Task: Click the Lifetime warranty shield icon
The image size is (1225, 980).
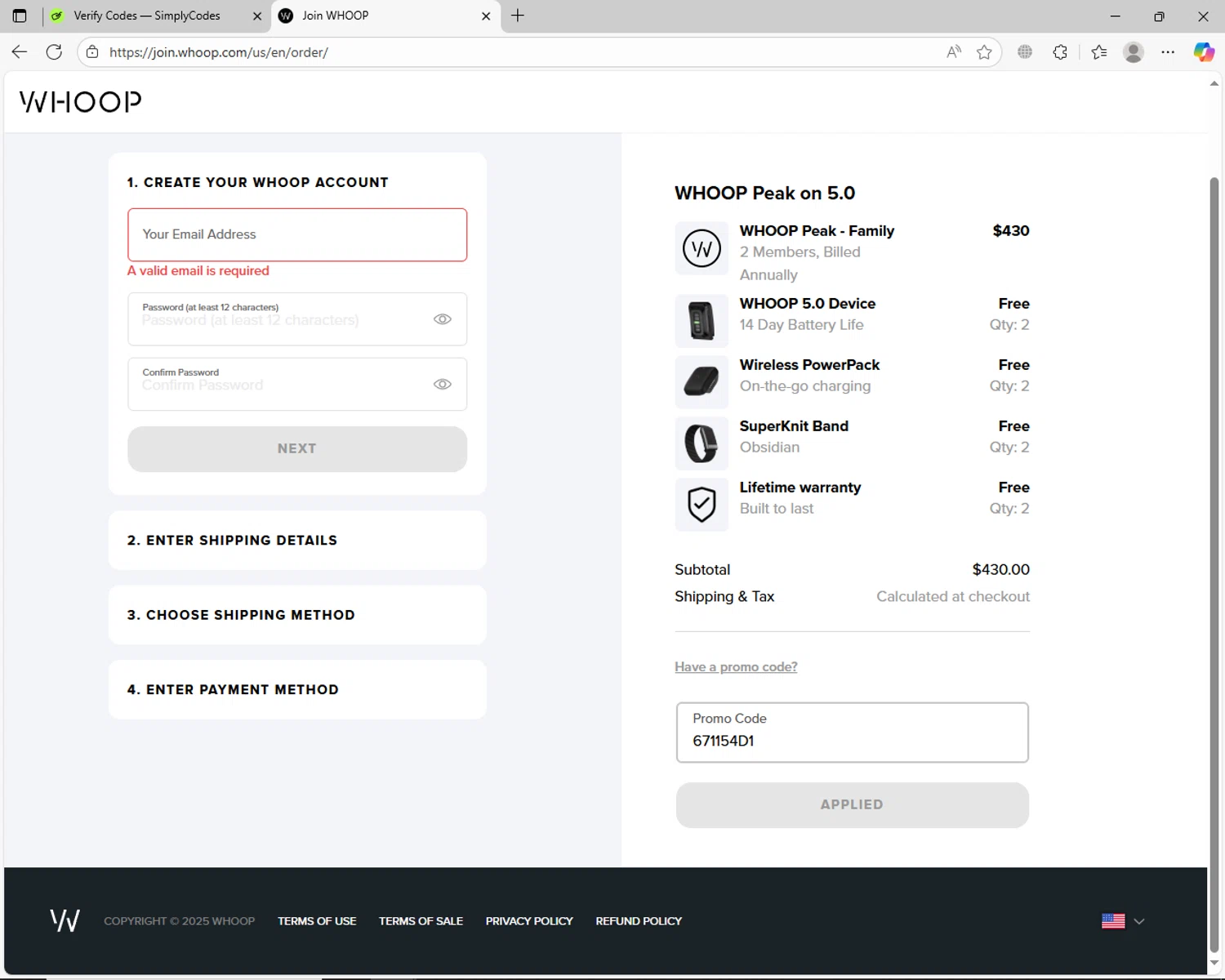Action: click(x=702, y=505)
